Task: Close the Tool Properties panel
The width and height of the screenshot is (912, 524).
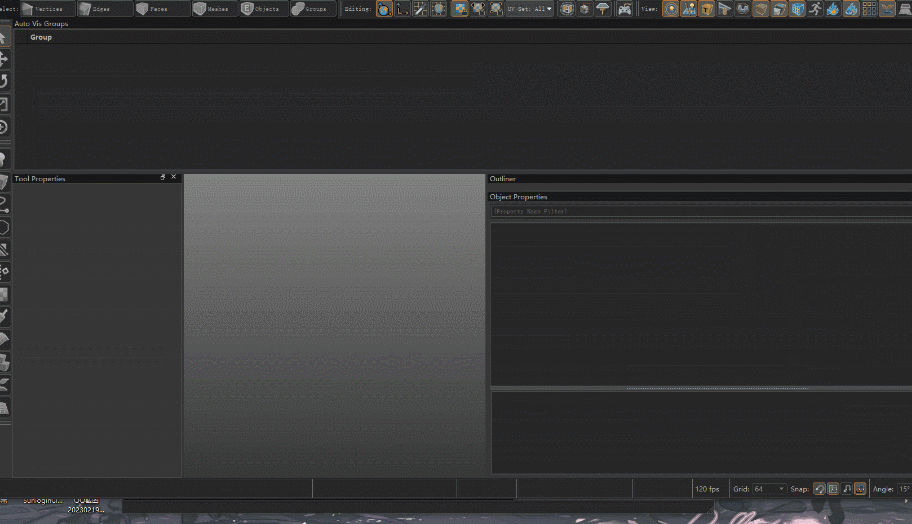Action: (173, 177)
